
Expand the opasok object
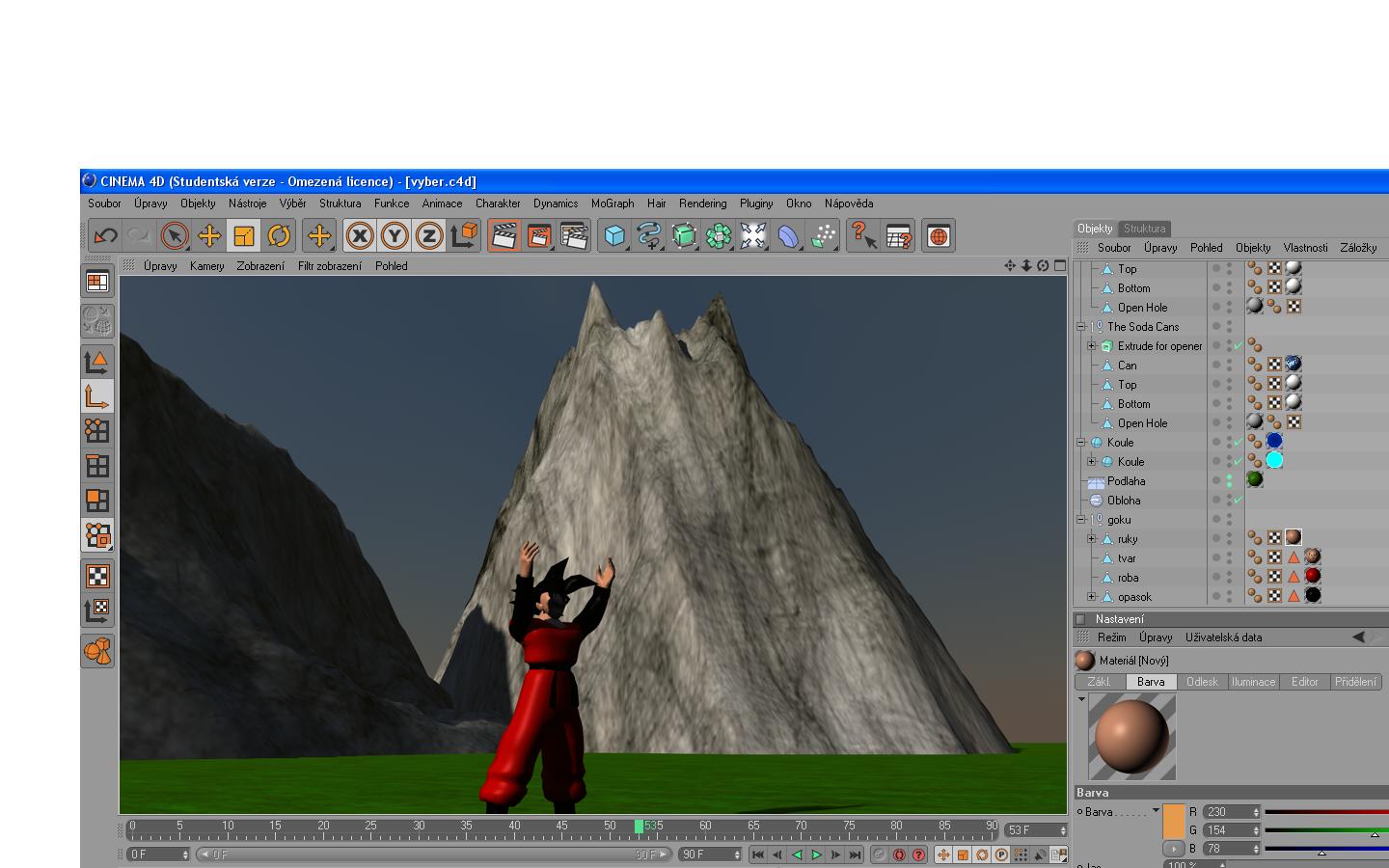pyautogui.click(x=1092, y=597)
